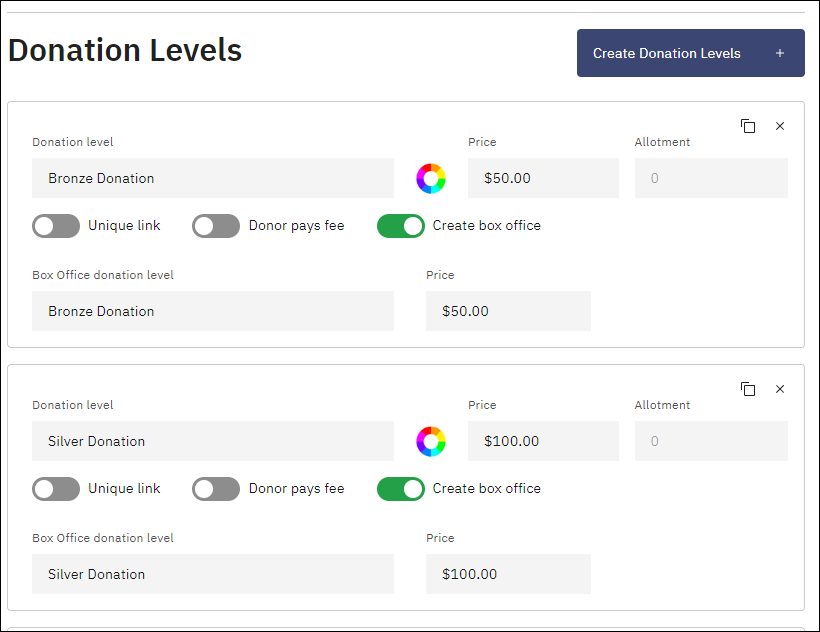Image resolution: width=820 pixels, height=632 pixels.
Task: Click the Box Office price field for Silver Donation
Action: pyautogui.click(x=508, y=574)
